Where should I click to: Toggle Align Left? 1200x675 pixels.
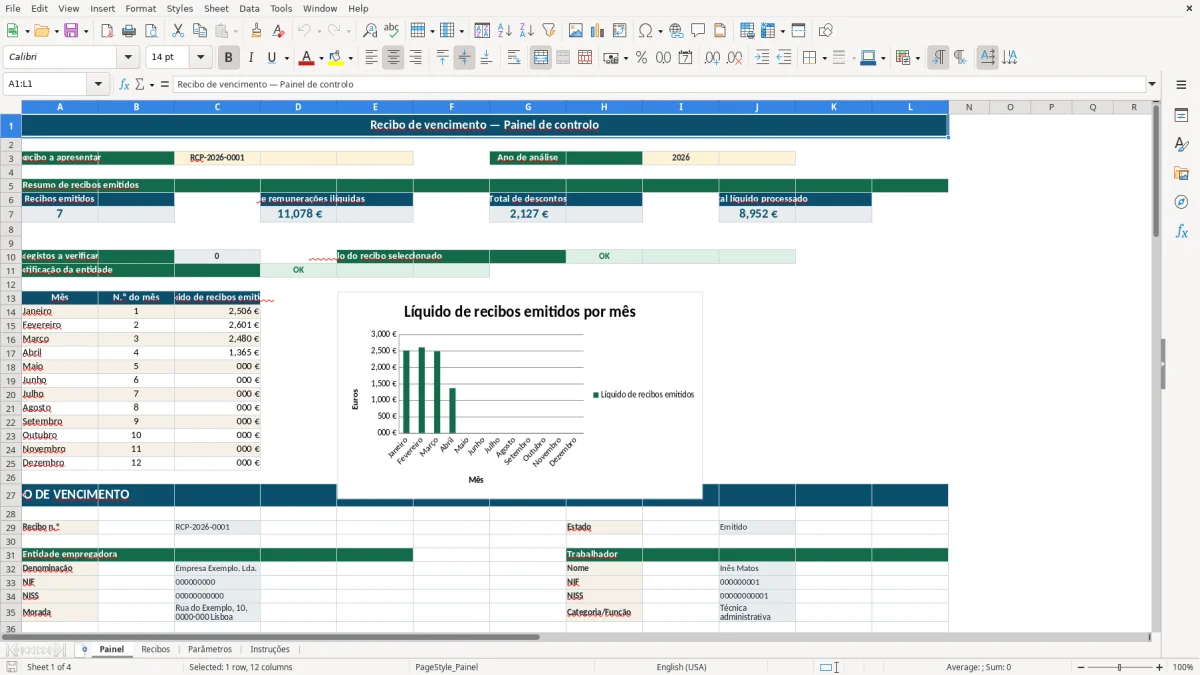(371, 58)
